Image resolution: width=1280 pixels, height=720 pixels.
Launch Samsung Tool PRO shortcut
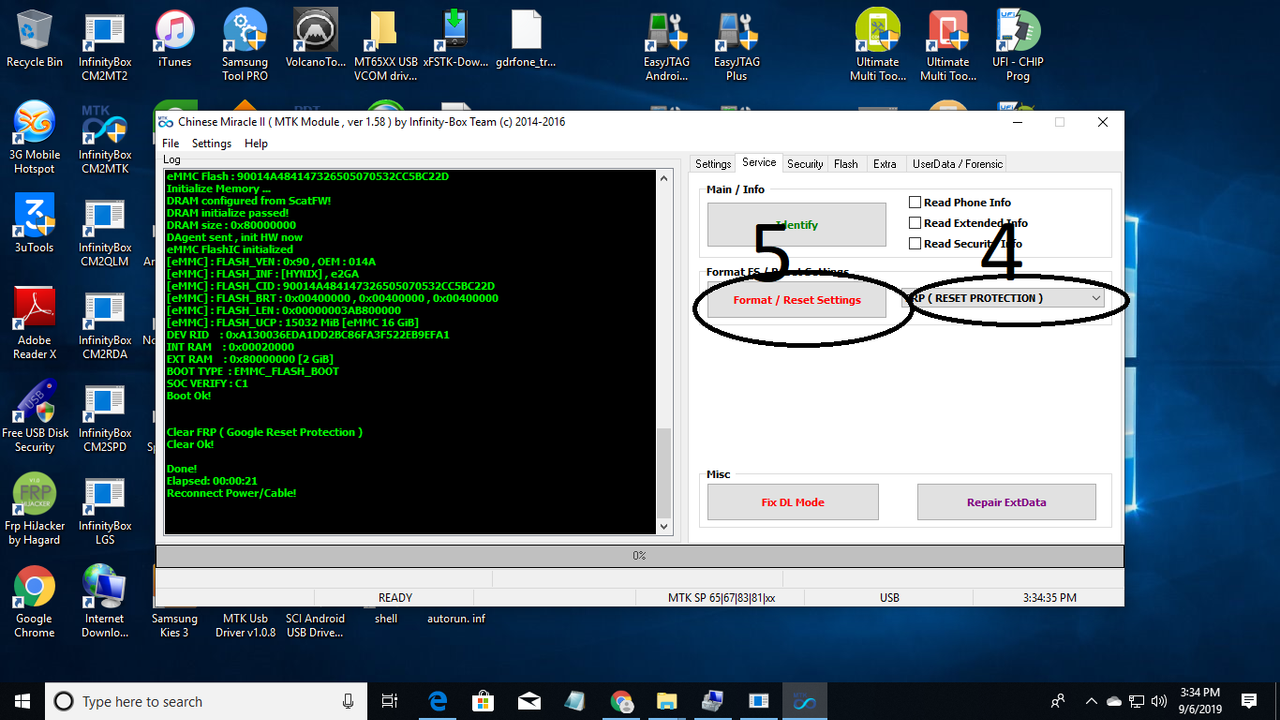click(x=245, y=47)
